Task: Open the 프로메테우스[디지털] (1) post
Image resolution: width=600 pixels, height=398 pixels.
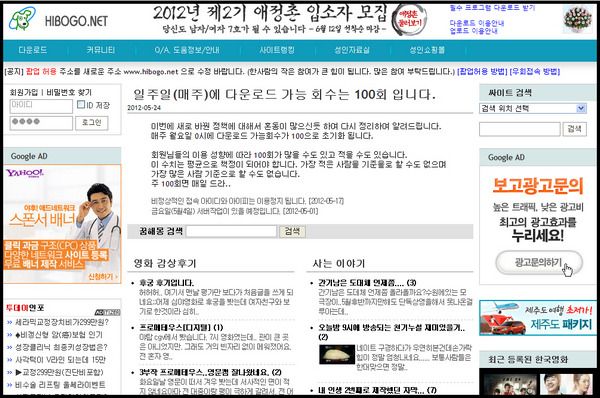Action: [181, 328]
